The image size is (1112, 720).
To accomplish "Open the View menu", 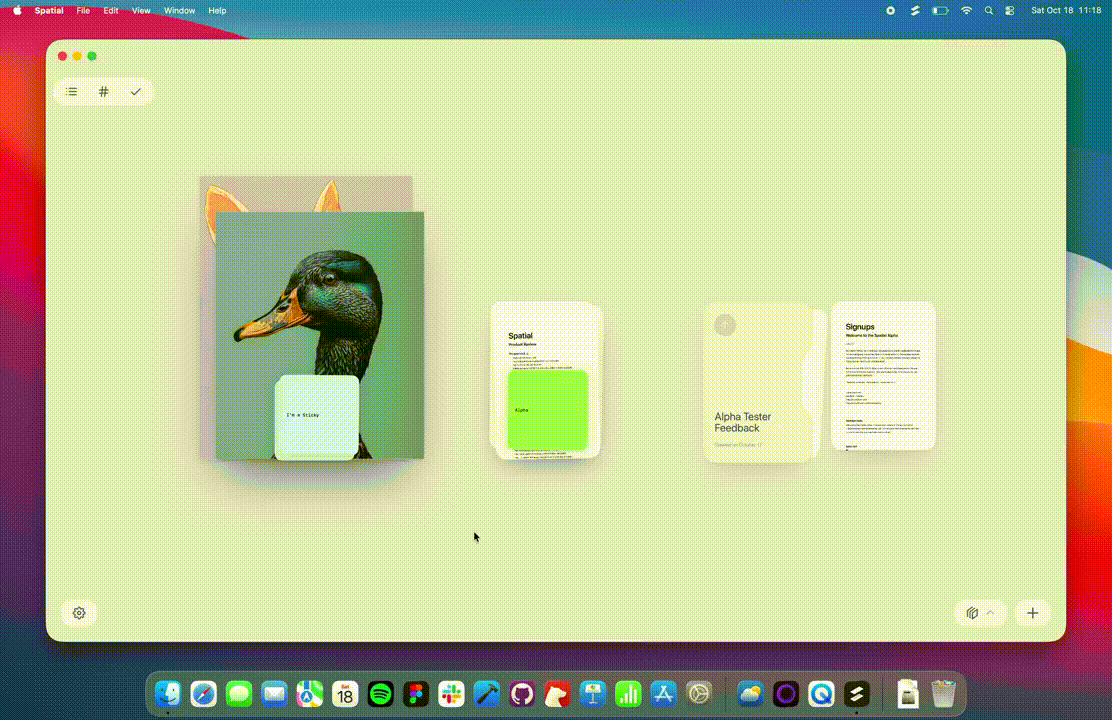I will [x=141, y=11].
